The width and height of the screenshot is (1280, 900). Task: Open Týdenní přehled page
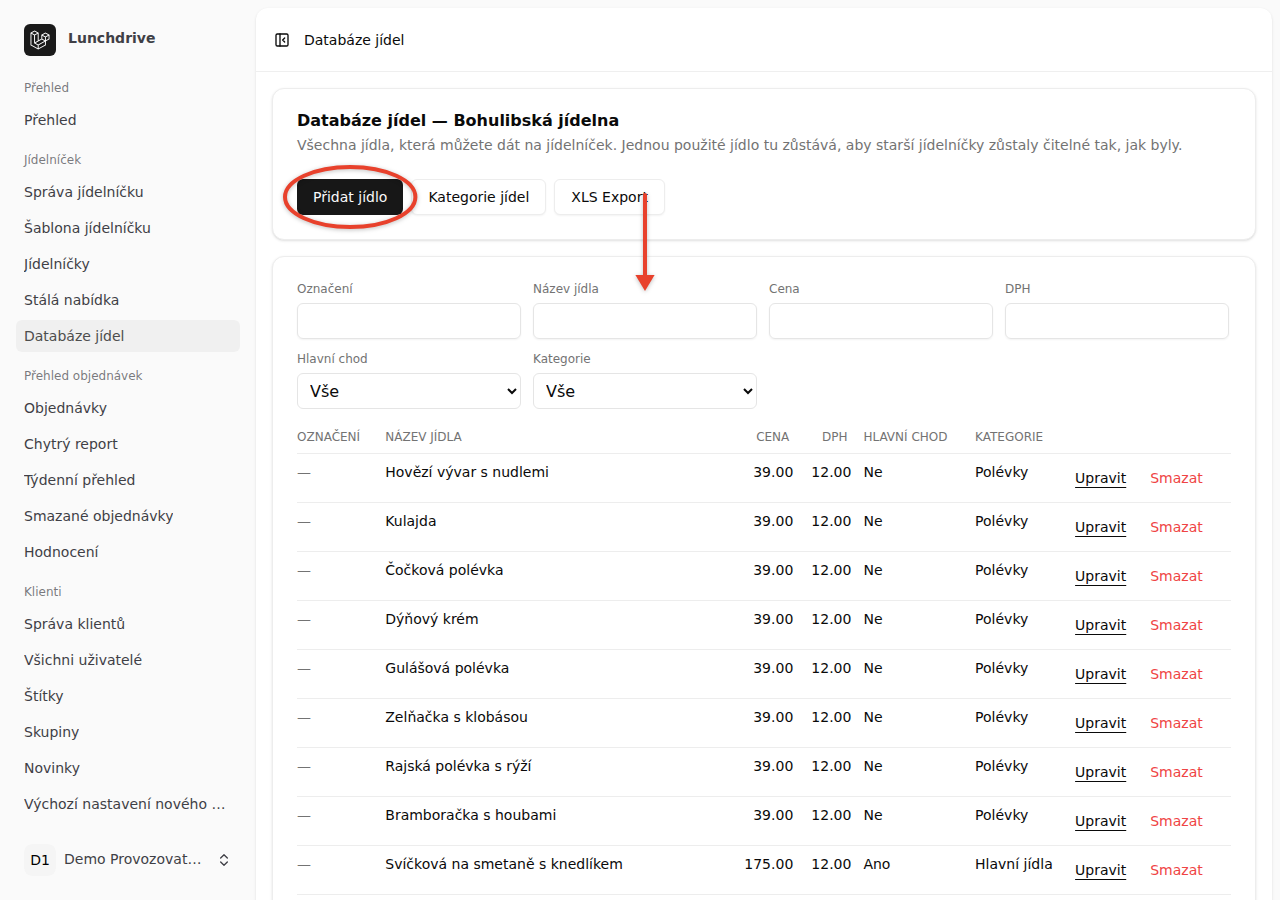[128, 480]
